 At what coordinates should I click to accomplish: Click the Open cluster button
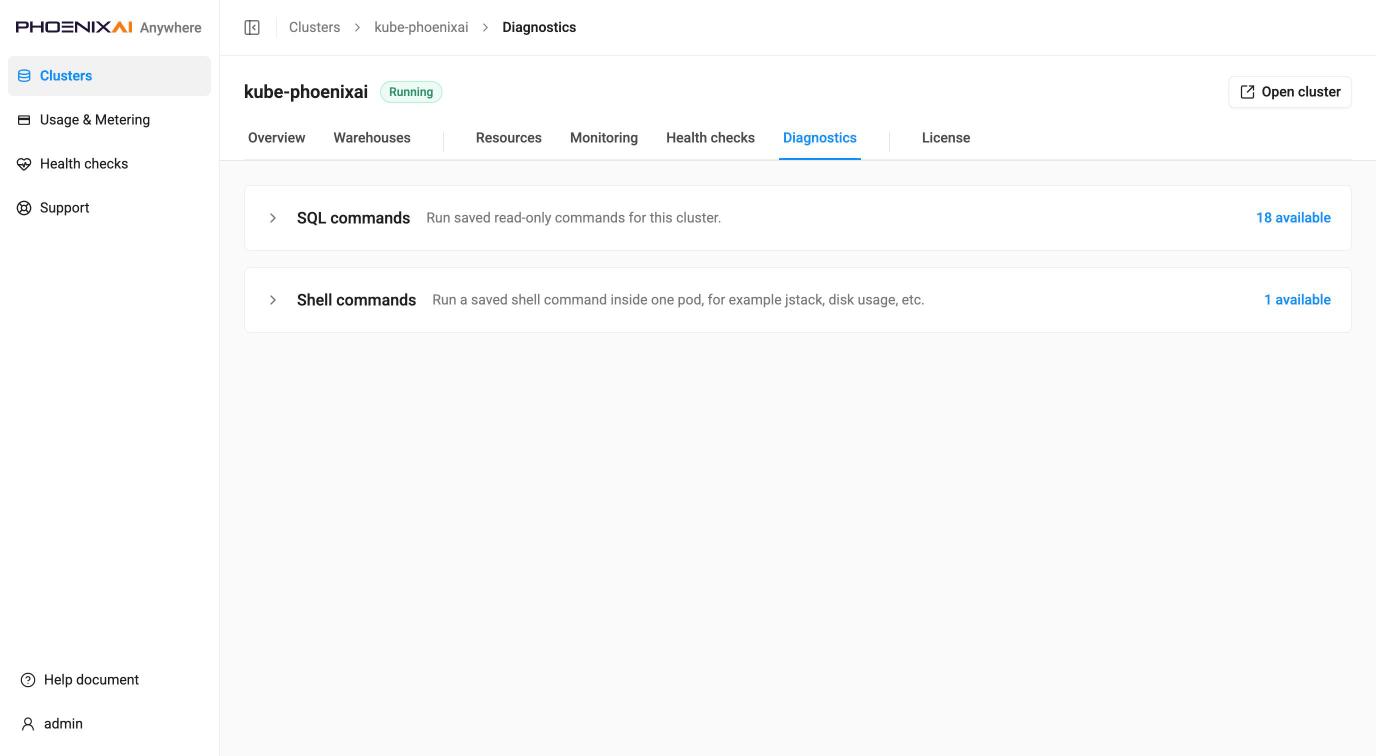point(1290,92)
